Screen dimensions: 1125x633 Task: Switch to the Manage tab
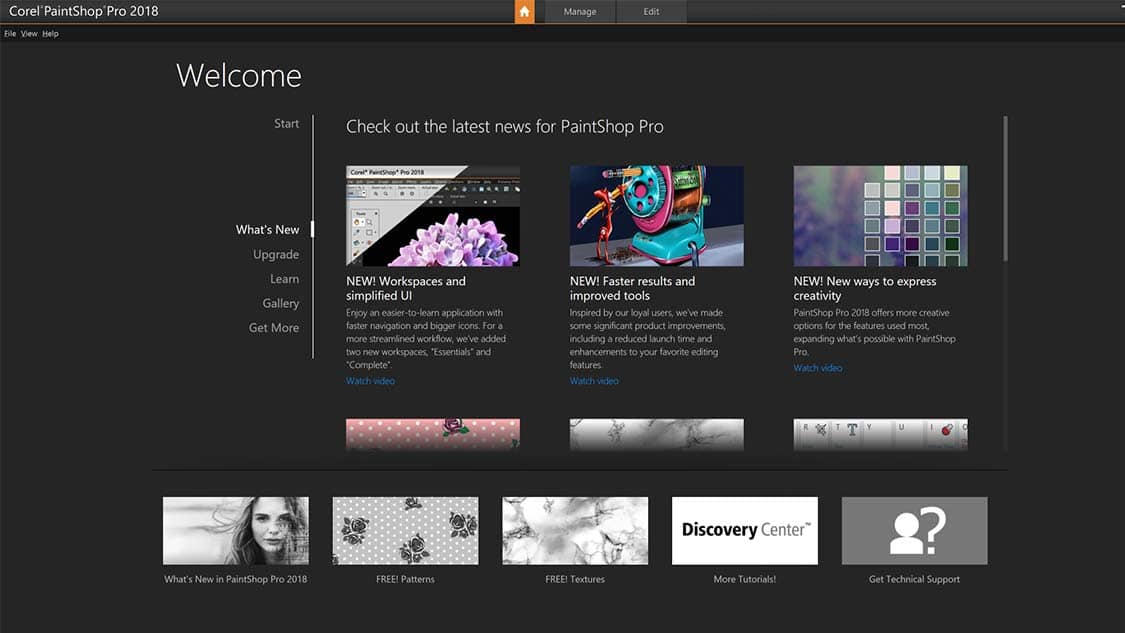pyautogui.click(x=580, y=11)
